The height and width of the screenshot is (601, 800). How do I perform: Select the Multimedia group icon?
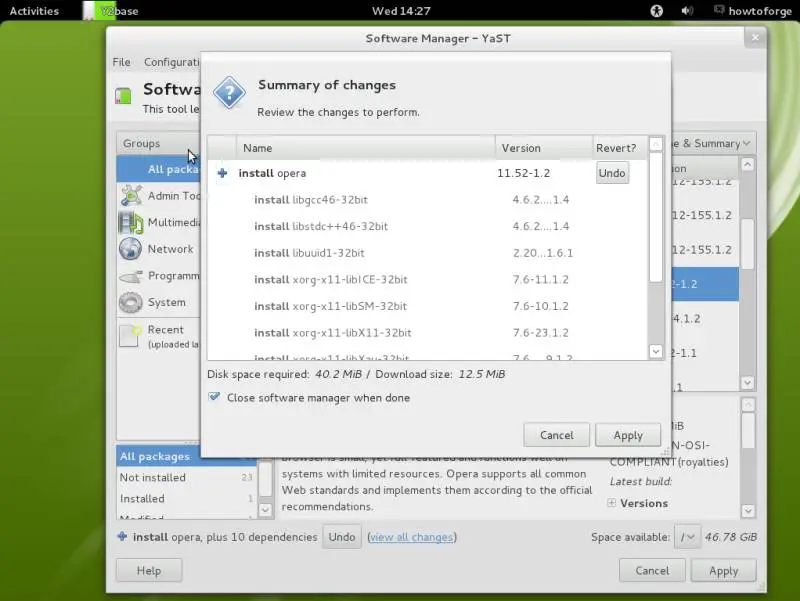(x=131, y=222)
